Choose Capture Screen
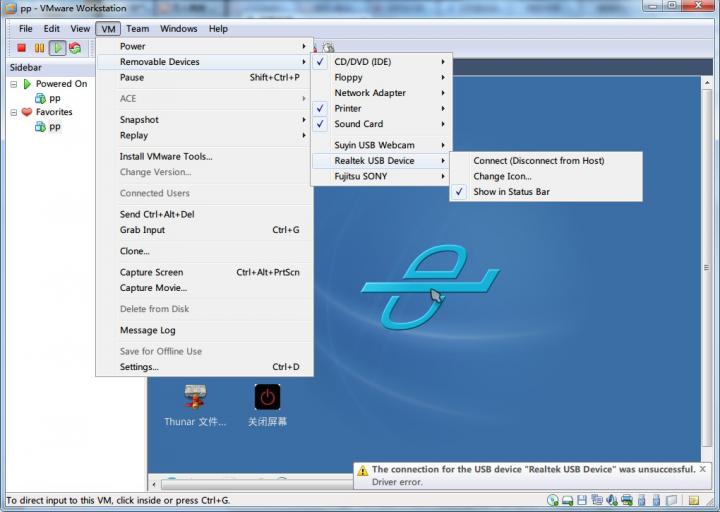This screenshot has width=720, height=512. pyautogui.click(x=205, y=272)
